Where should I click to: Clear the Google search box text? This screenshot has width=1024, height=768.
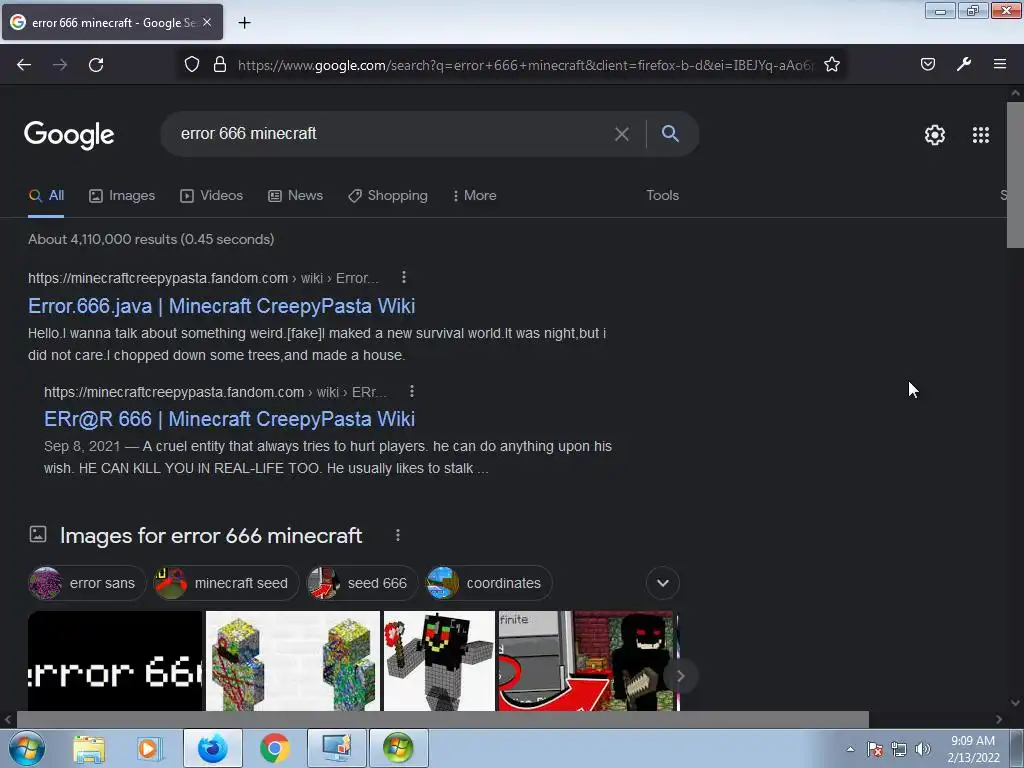[x=622, y=134]
